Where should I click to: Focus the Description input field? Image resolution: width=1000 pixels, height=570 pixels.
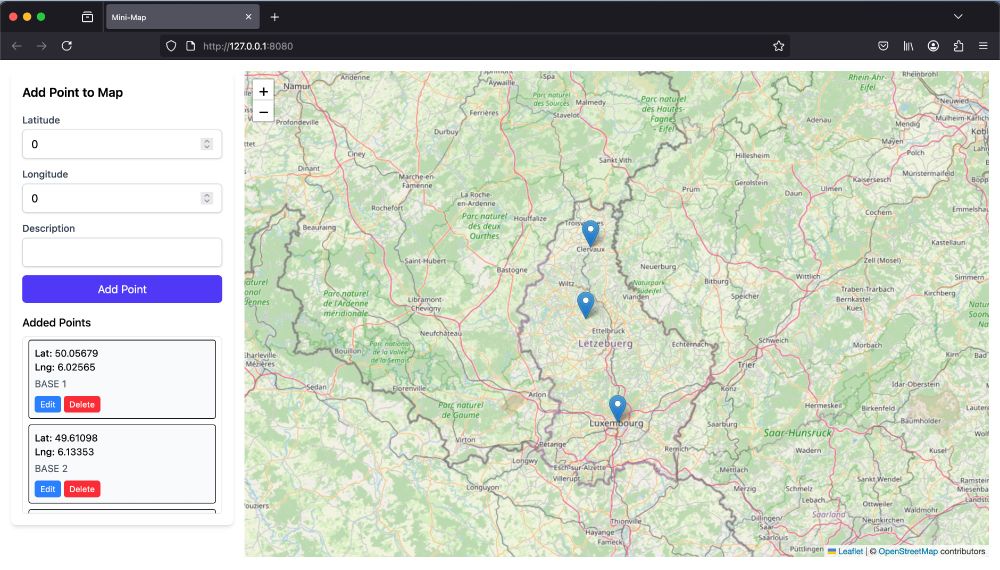point(122,252)
